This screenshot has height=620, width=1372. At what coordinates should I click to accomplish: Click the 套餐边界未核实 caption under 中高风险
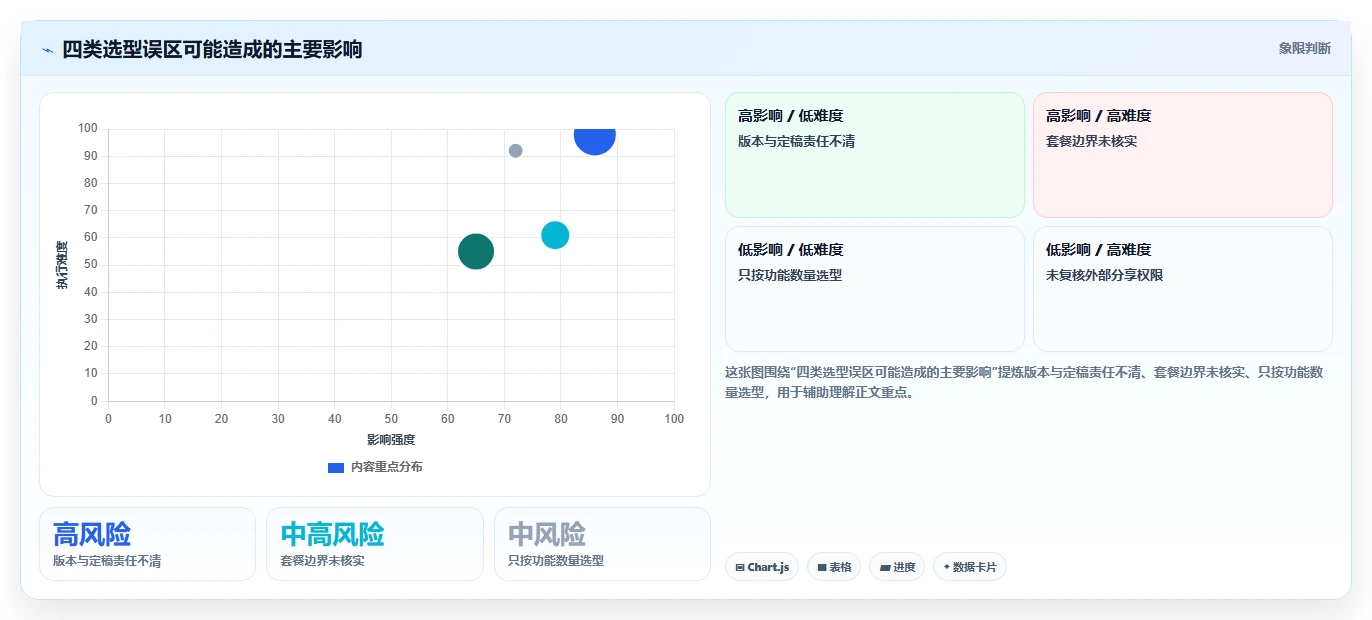coord(322,561)
